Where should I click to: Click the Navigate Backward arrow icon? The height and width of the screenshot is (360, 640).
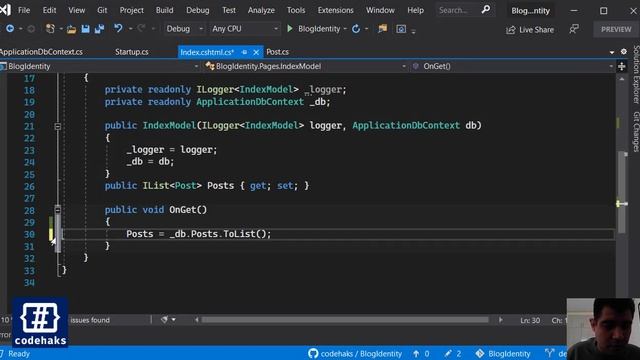(10, 29)
